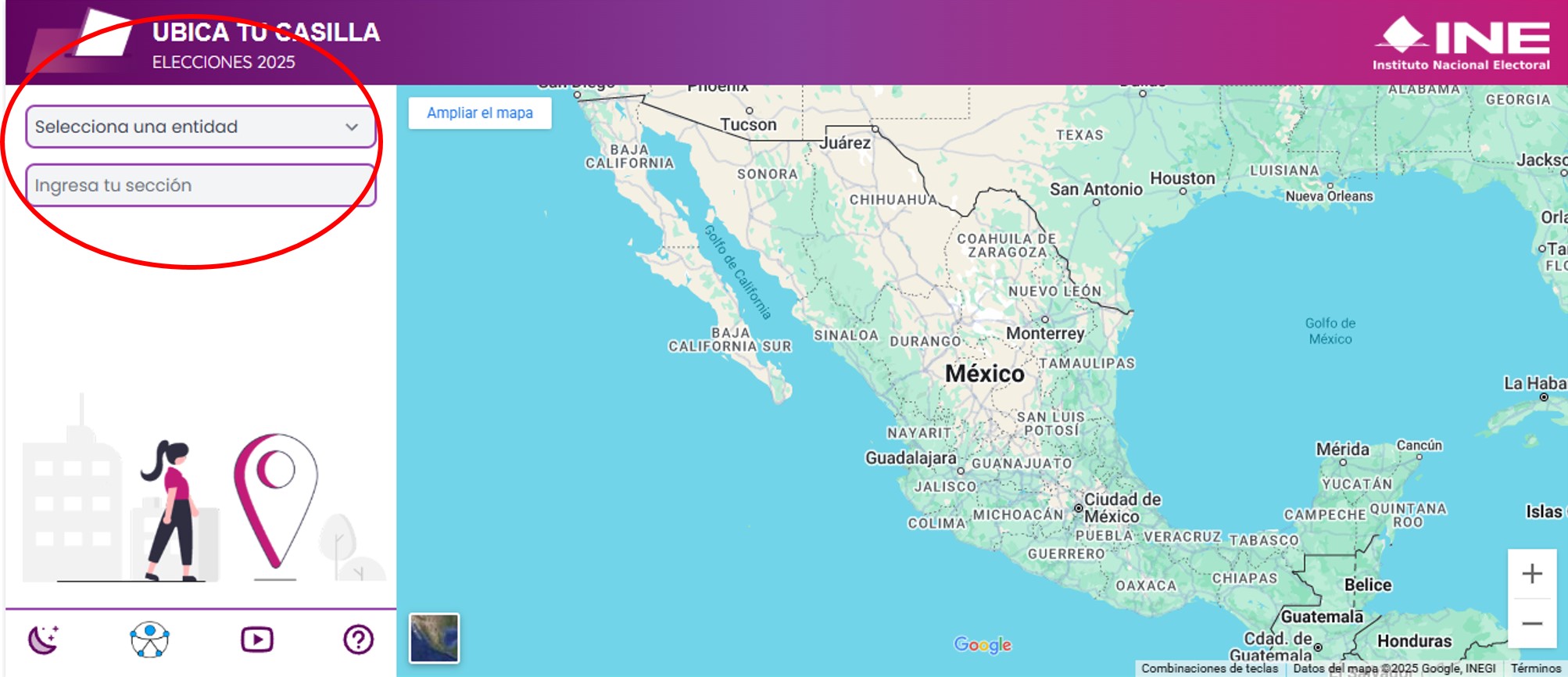Open the 'Selecciona una entidad' dropdown

pos(201,127)
